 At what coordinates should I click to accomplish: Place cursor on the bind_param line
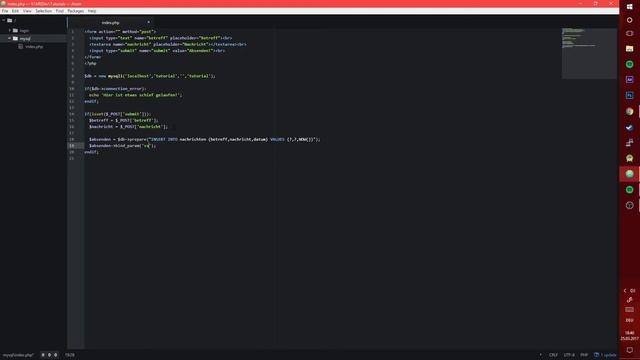point(122,146)
